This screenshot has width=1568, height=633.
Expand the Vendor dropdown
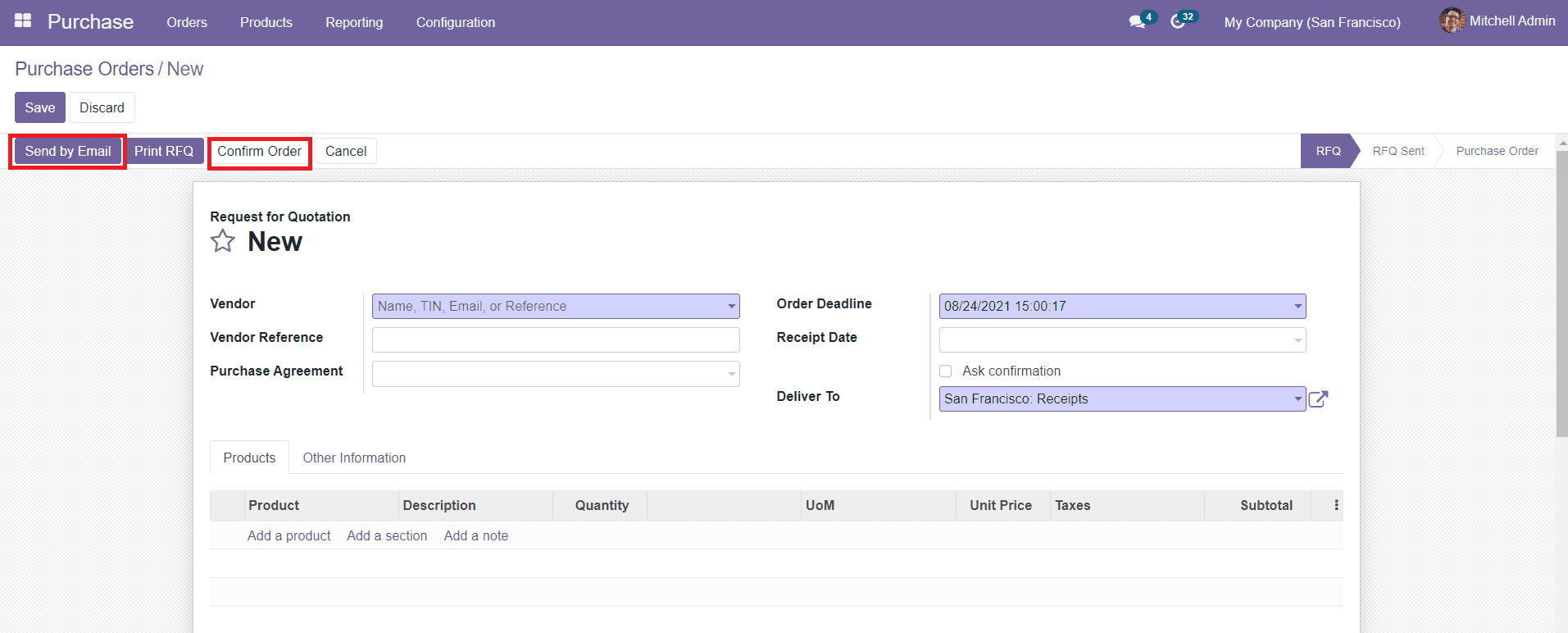tap(731, 307)
